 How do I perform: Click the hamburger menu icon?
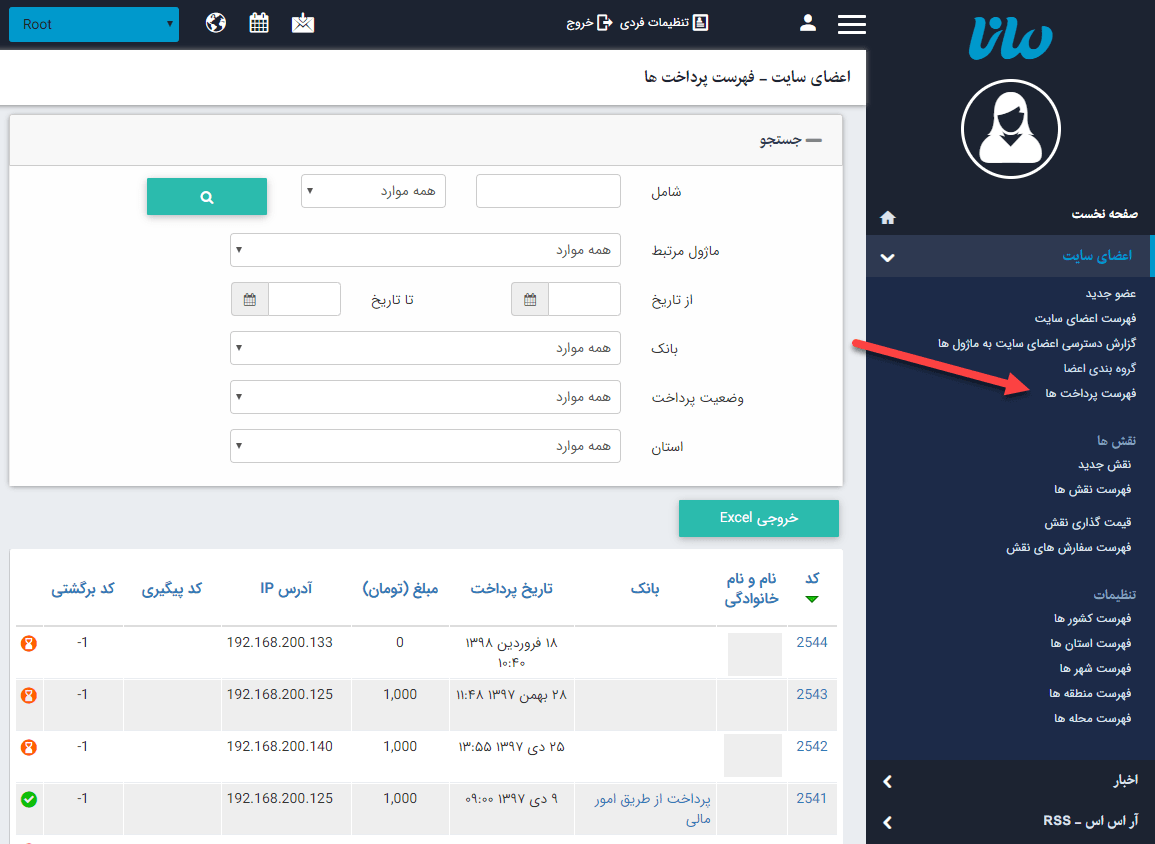pyautogui.click(x=851, y=22)
